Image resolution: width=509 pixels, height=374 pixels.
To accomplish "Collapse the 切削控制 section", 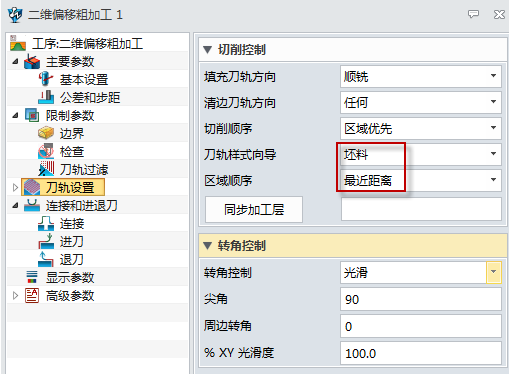I will (207, 50).
